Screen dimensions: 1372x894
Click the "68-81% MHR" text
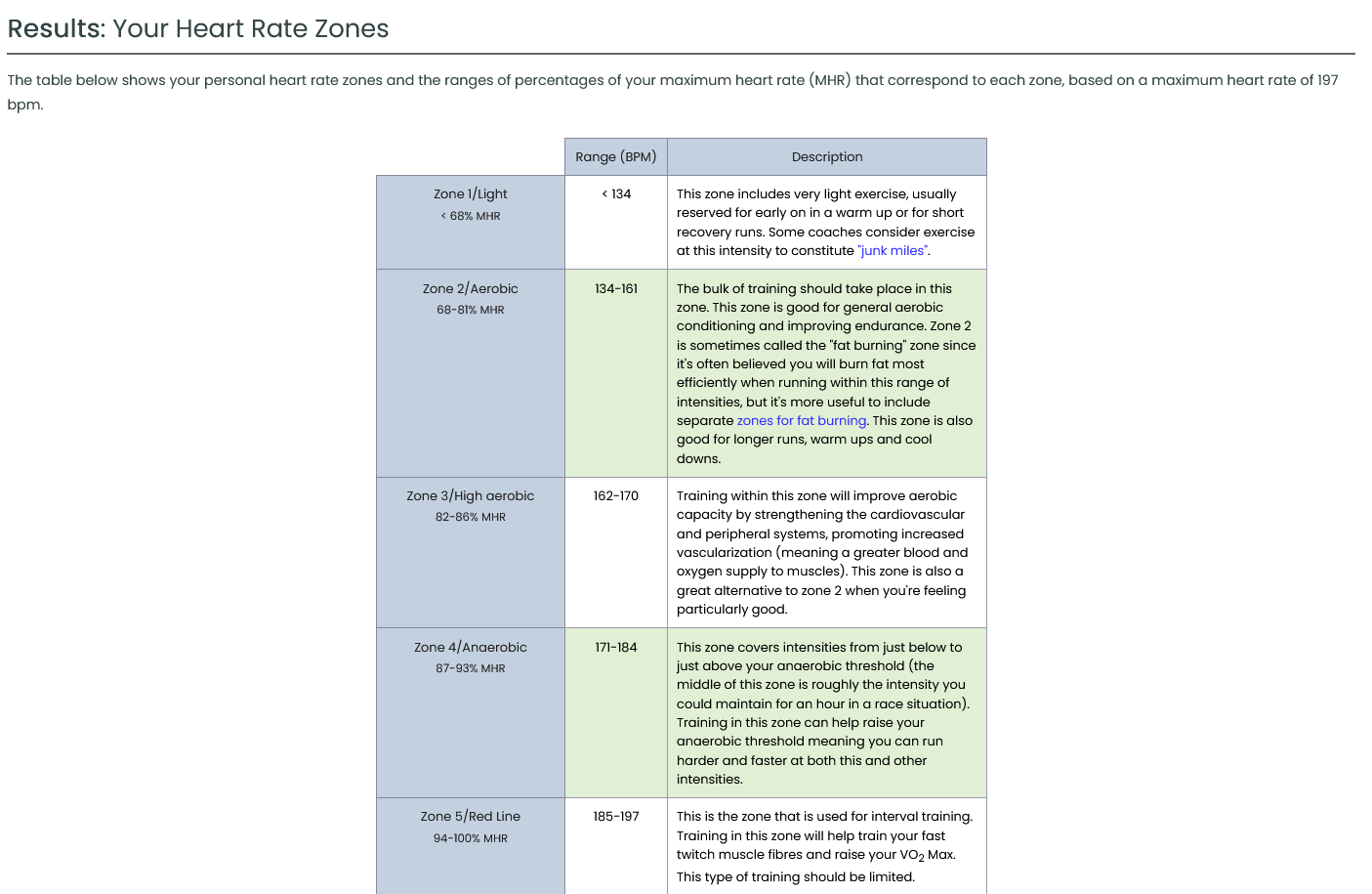coord(471,310)
